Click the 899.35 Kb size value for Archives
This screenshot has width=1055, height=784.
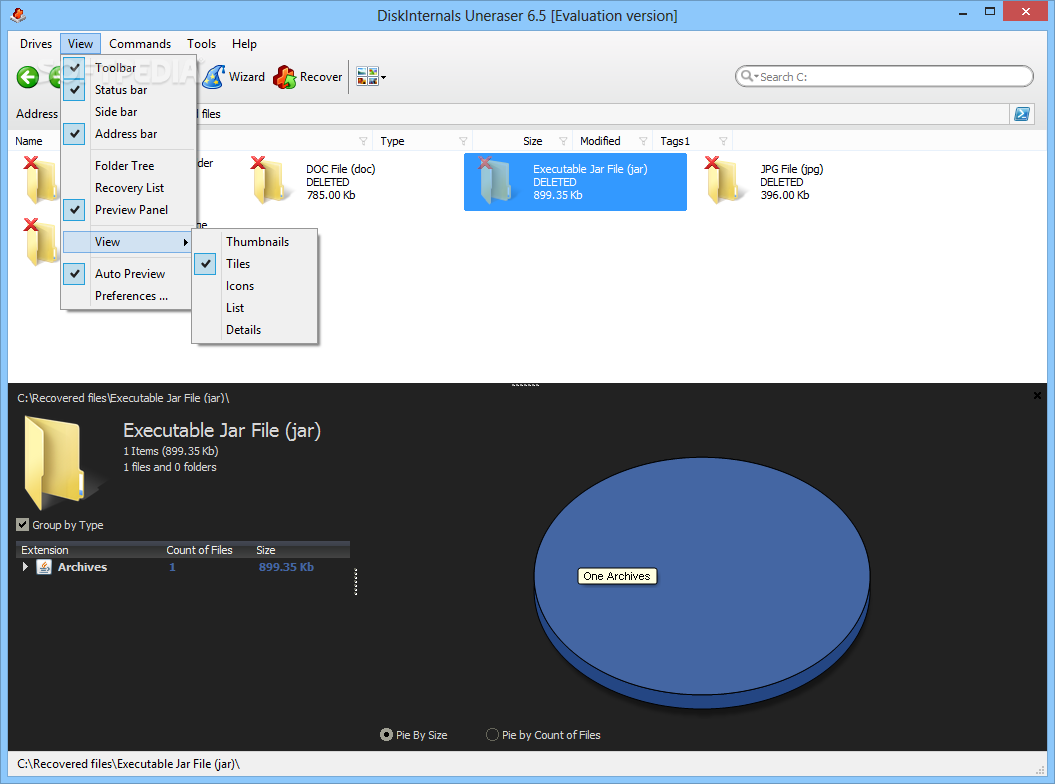286,567
